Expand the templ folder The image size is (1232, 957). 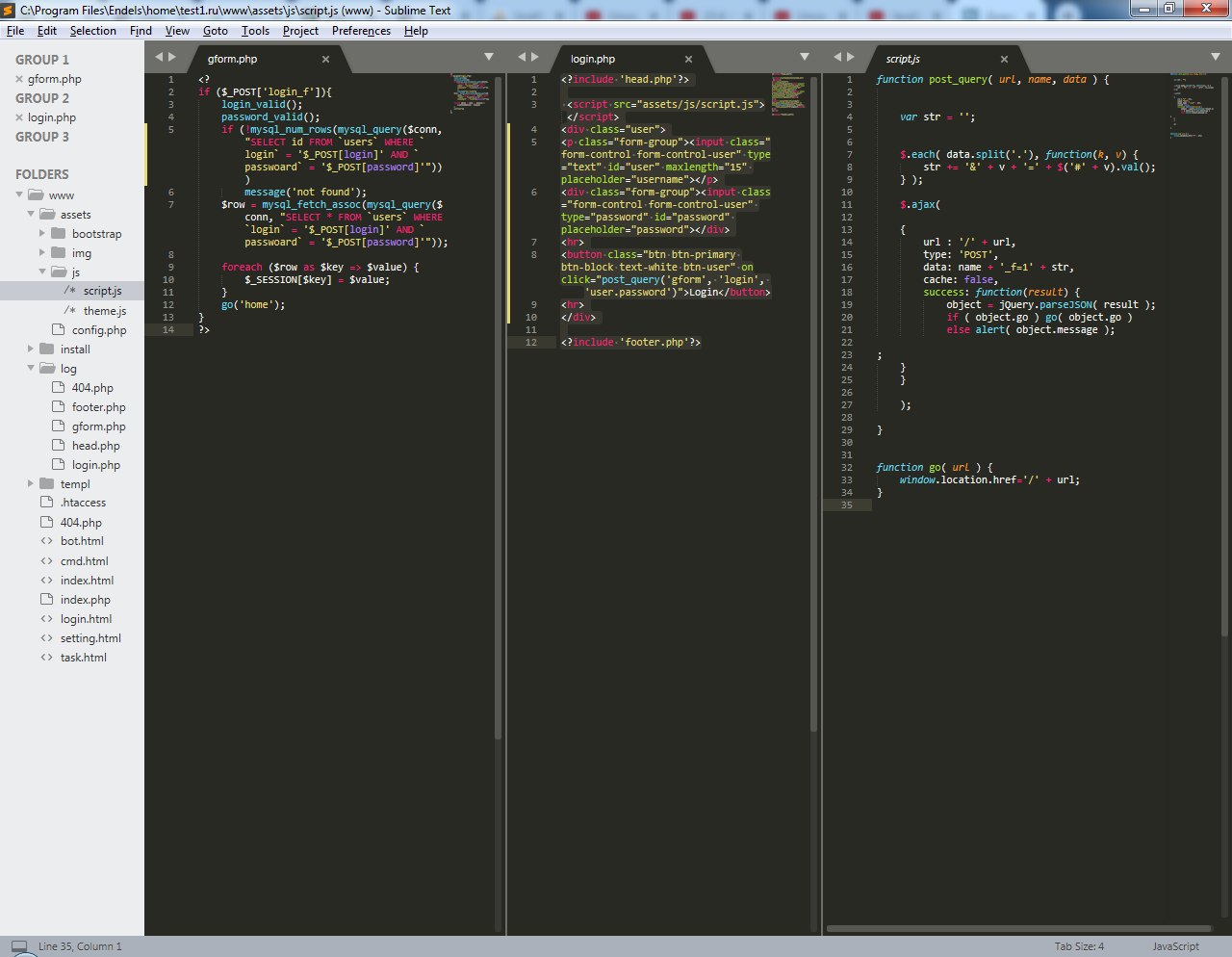(31, 483)
